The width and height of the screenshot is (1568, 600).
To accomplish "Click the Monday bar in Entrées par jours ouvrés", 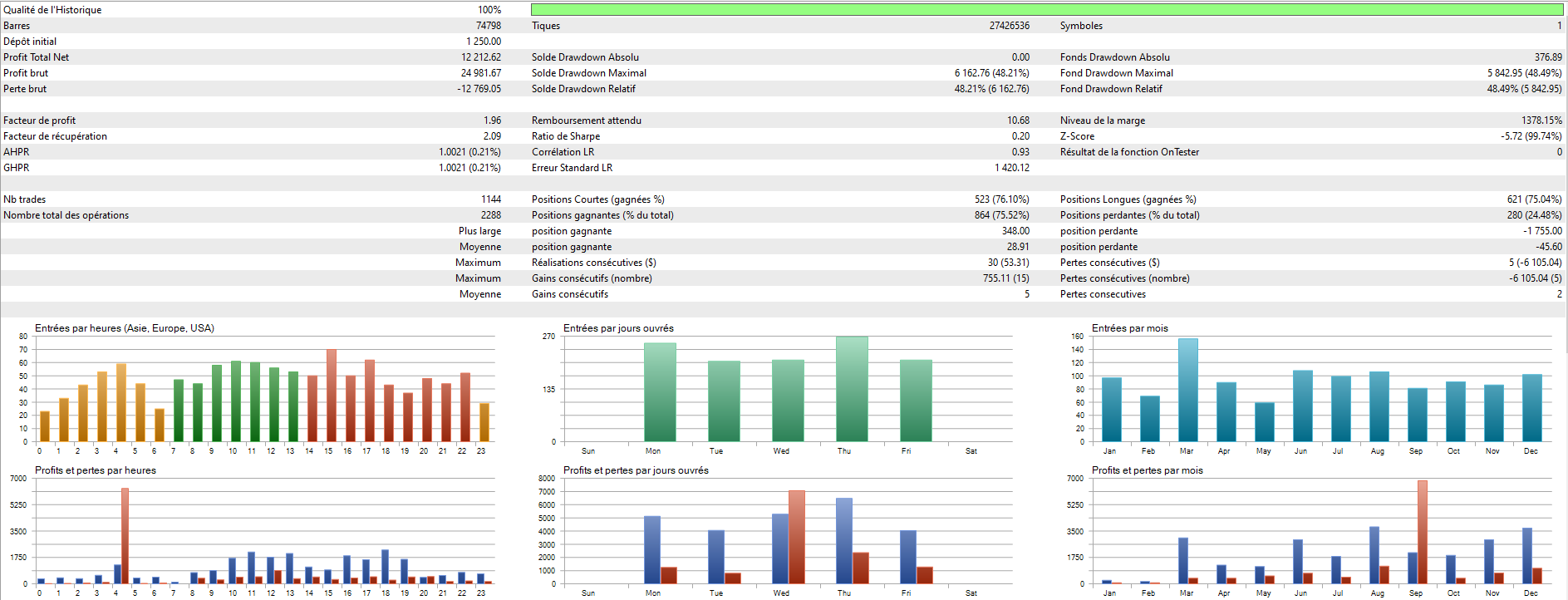I will pyautogui.click(x=660, y=392).
